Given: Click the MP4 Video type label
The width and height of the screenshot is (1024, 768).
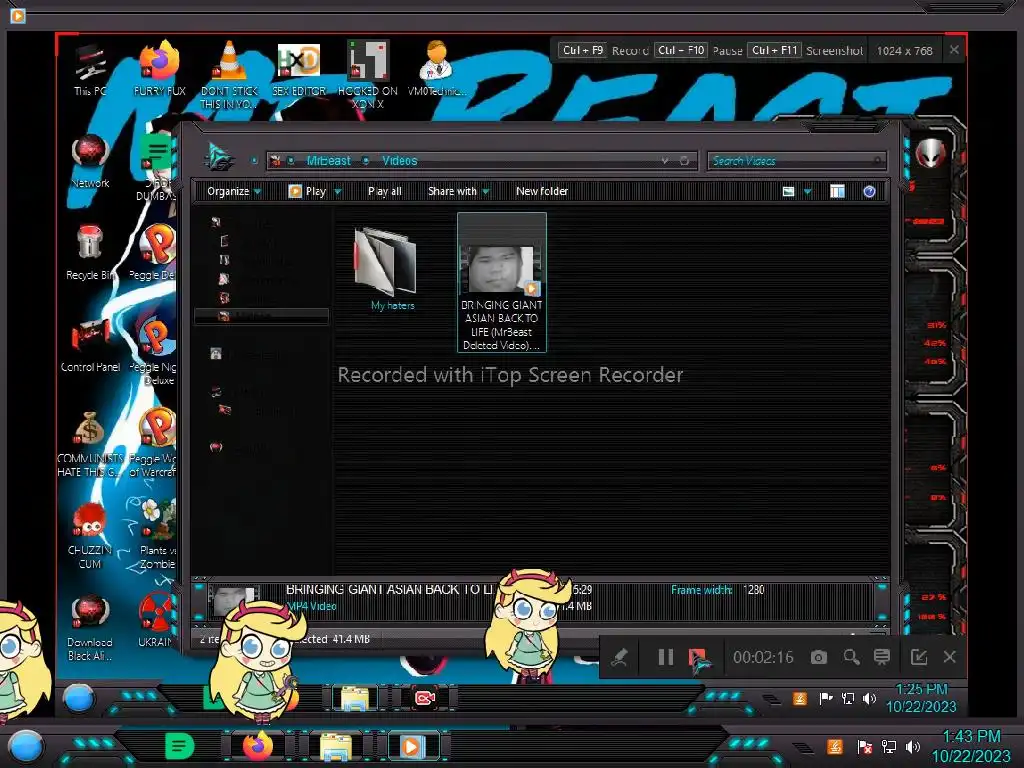Looking at the screenshot, I should (312, 606).
